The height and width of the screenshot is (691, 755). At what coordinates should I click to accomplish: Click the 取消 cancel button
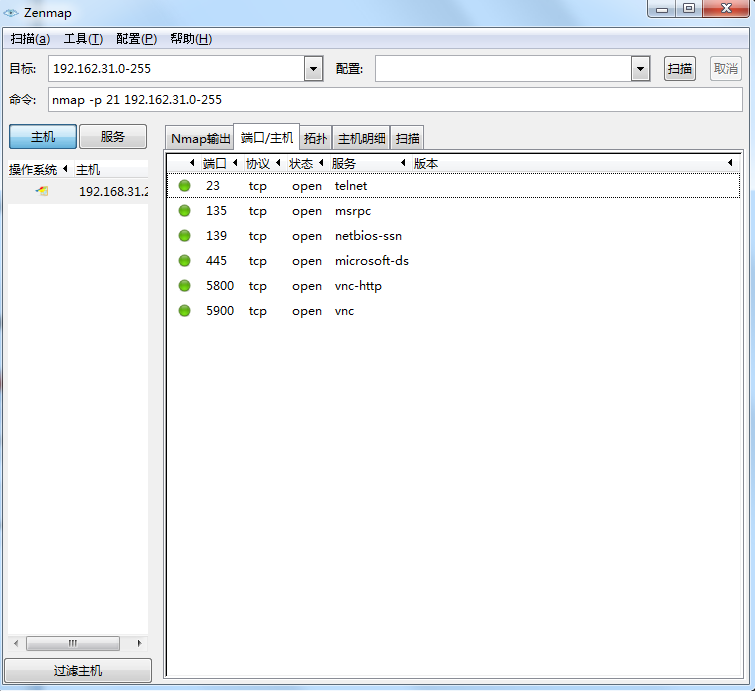click(726, 69)
